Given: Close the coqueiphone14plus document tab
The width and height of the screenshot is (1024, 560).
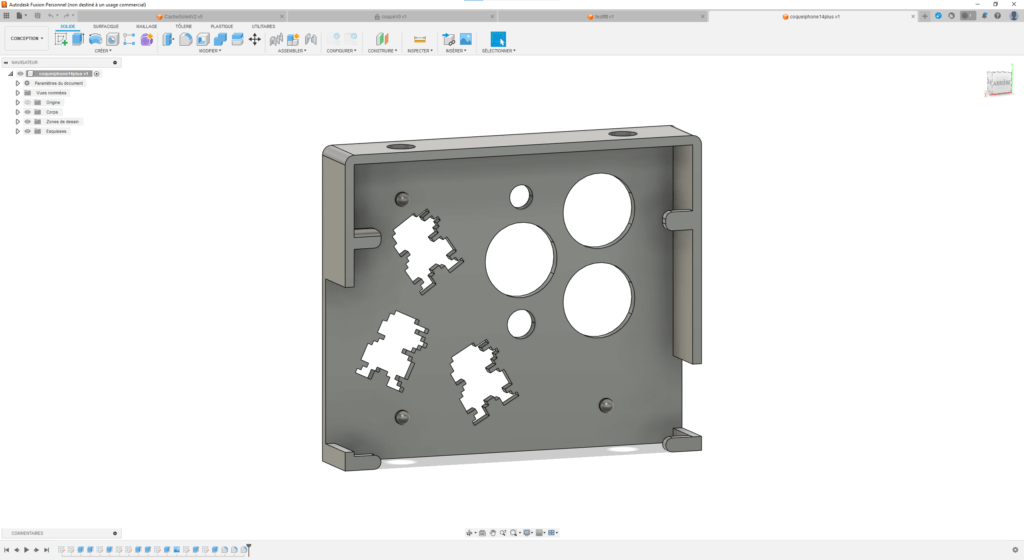Looking at the screenshot, I should [x=913, y=16].
